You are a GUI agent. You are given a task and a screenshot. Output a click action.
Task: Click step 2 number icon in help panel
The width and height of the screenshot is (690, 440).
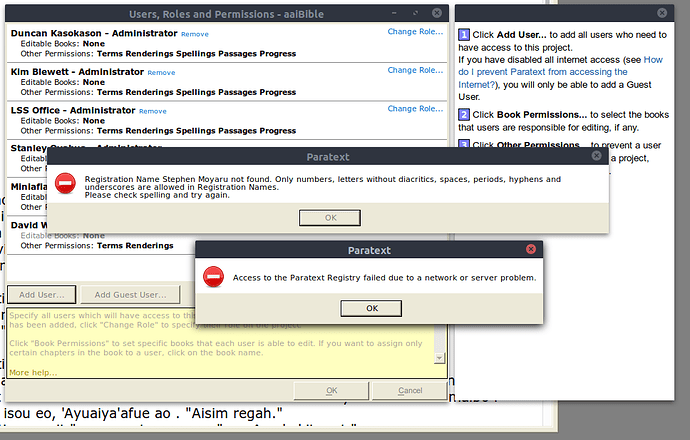click(x=464, y=115)
